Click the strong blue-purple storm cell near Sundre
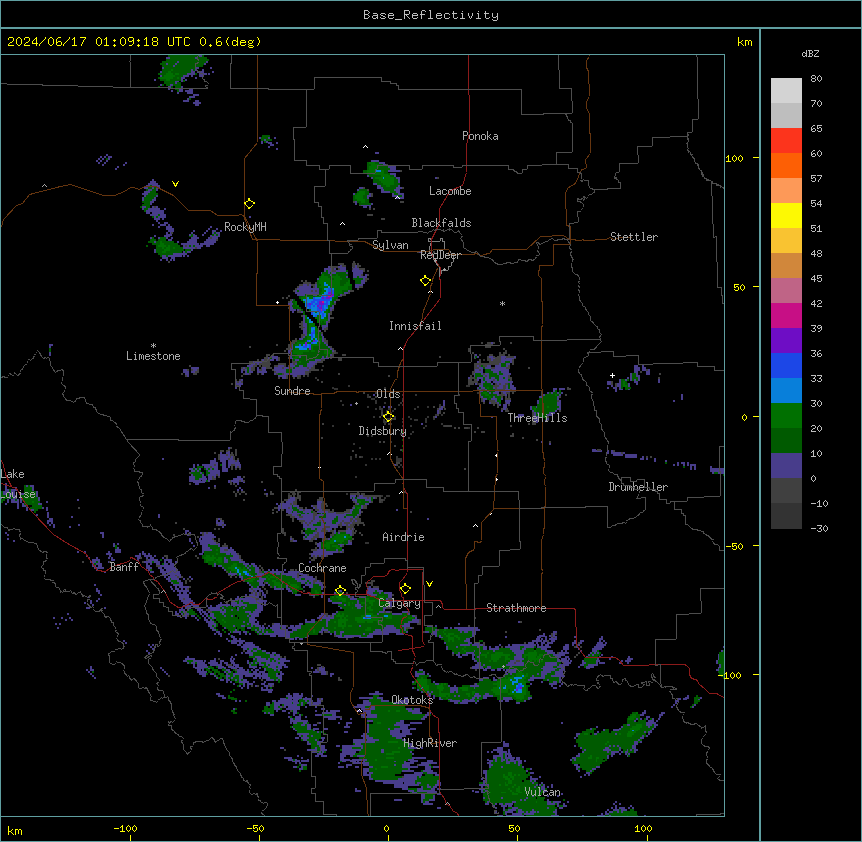The width and height of the screenshot is (862, 842). 319,303
